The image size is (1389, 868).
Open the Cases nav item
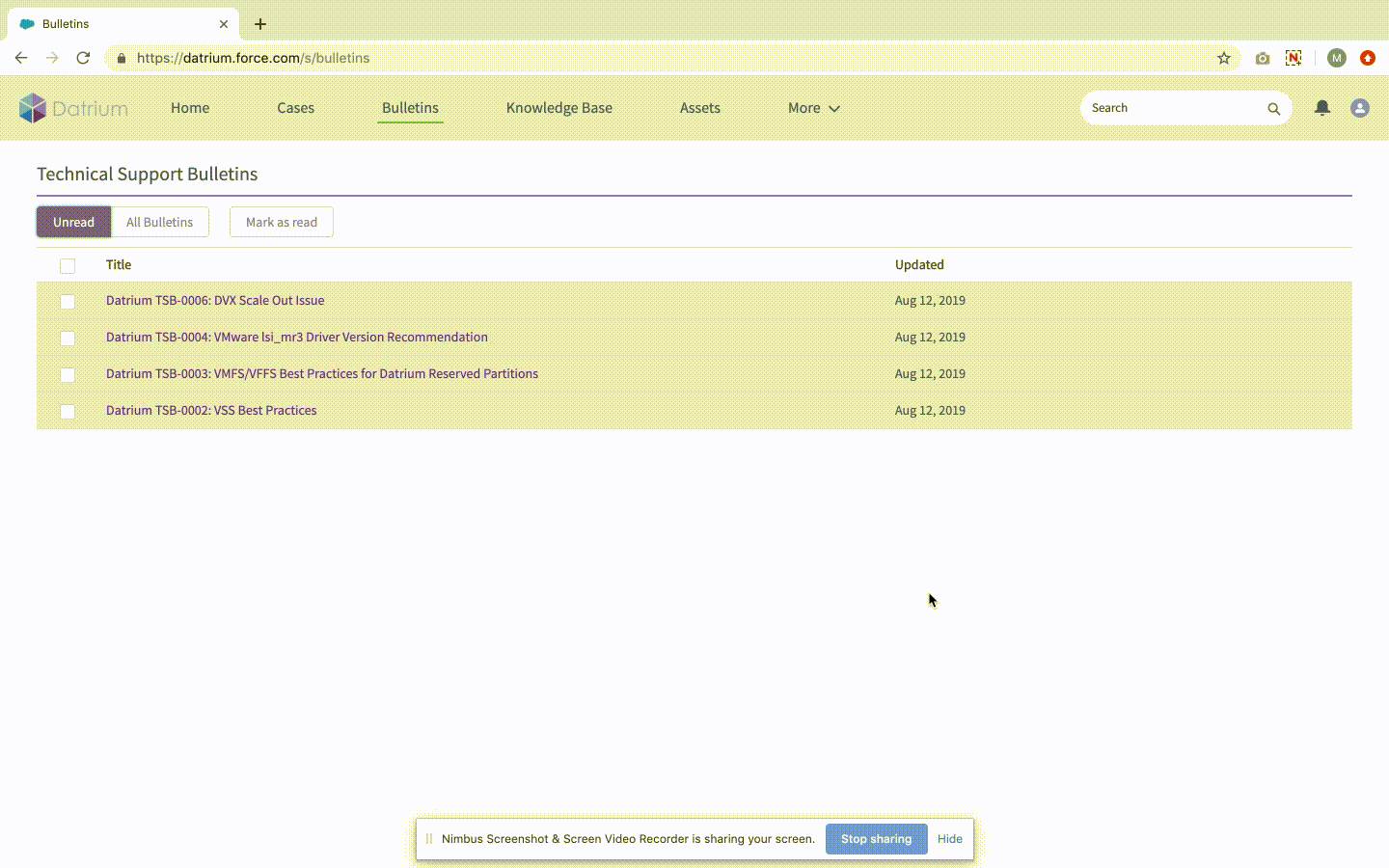pos(296,108)
